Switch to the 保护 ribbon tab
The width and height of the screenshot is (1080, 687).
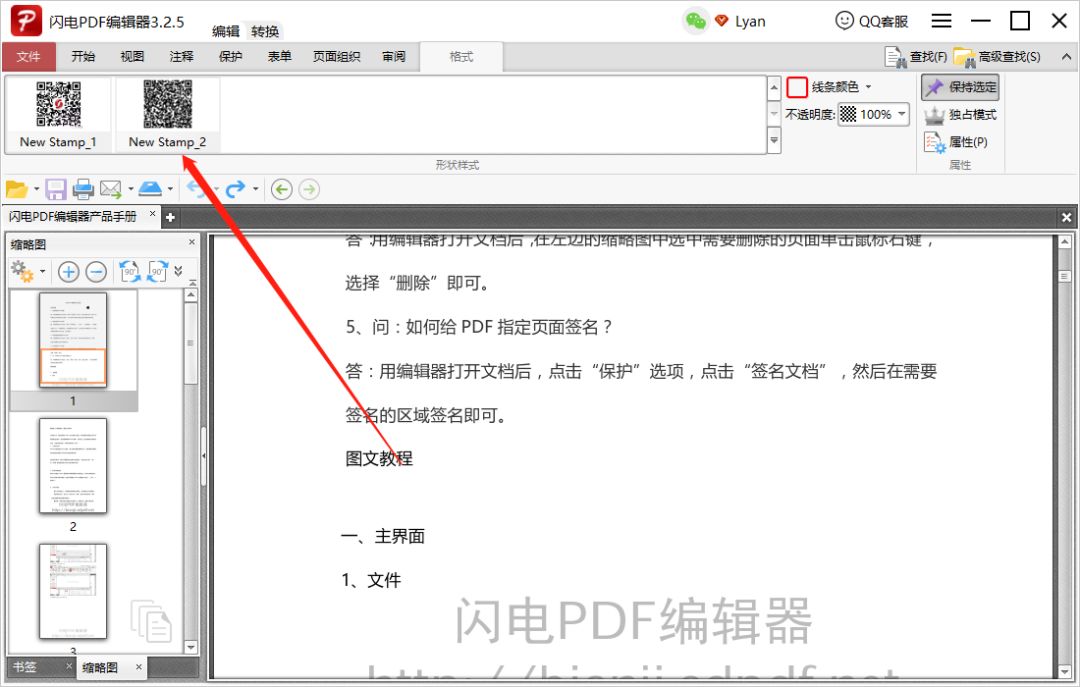pyautogui.click(x=230, y=57)
